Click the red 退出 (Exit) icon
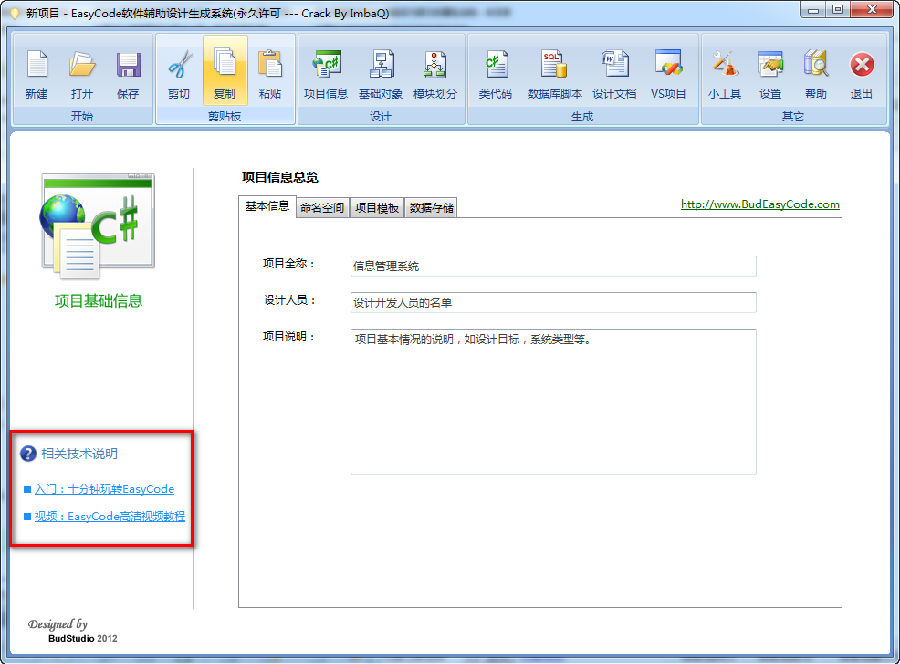900x664 pixels. 862,74
